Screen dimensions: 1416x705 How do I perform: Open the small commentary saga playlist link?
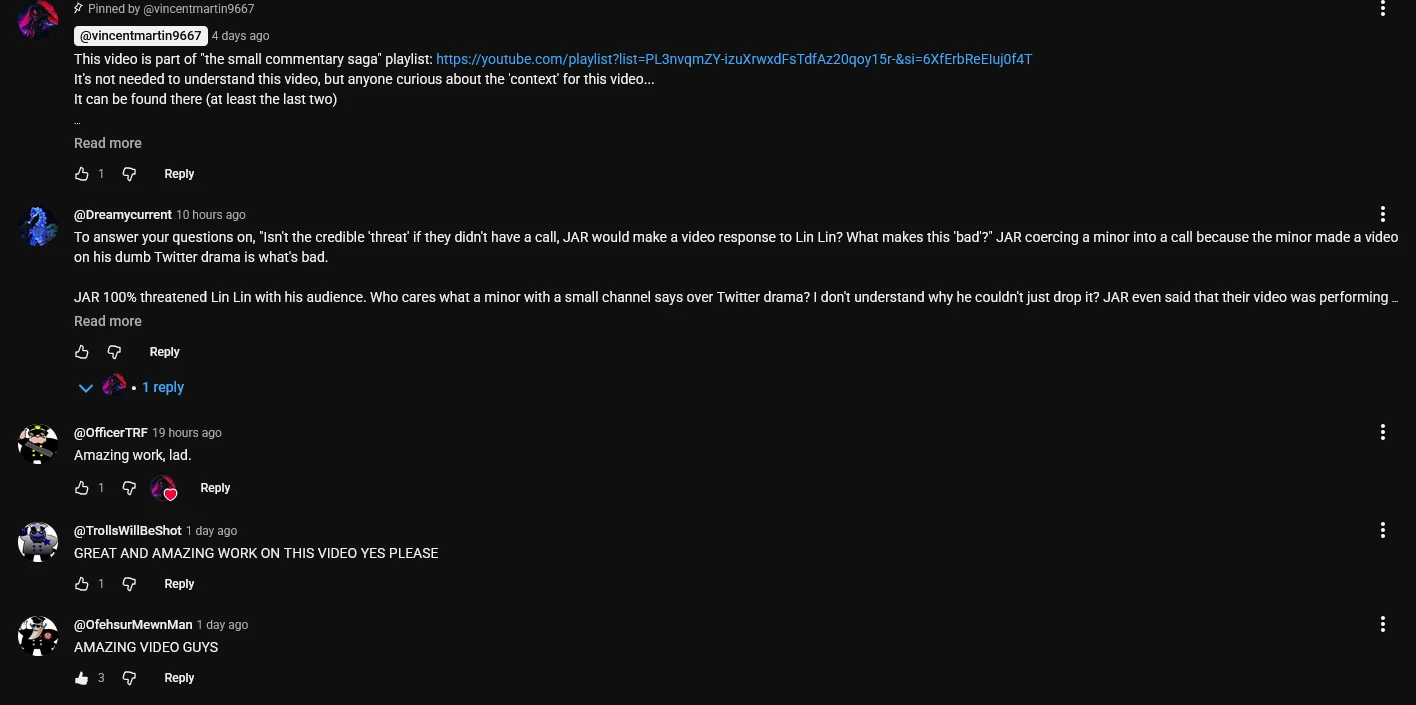(x=734, y=59)
